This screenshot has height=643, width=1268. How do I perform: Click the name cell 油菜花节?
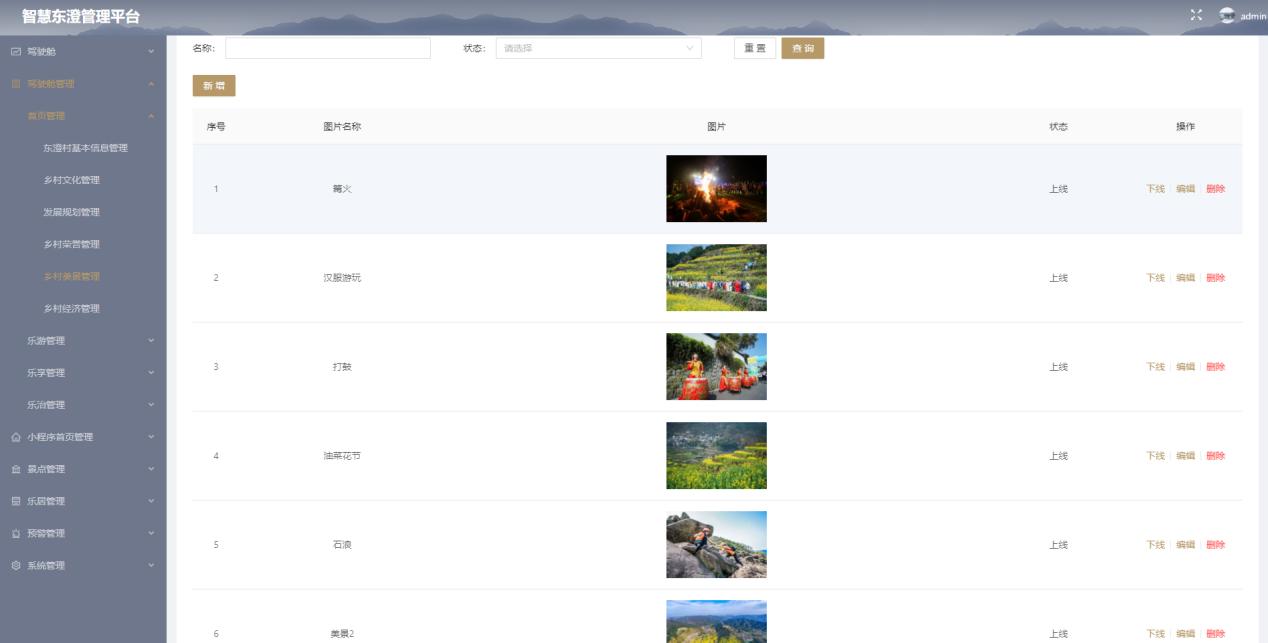coord(342,456)
